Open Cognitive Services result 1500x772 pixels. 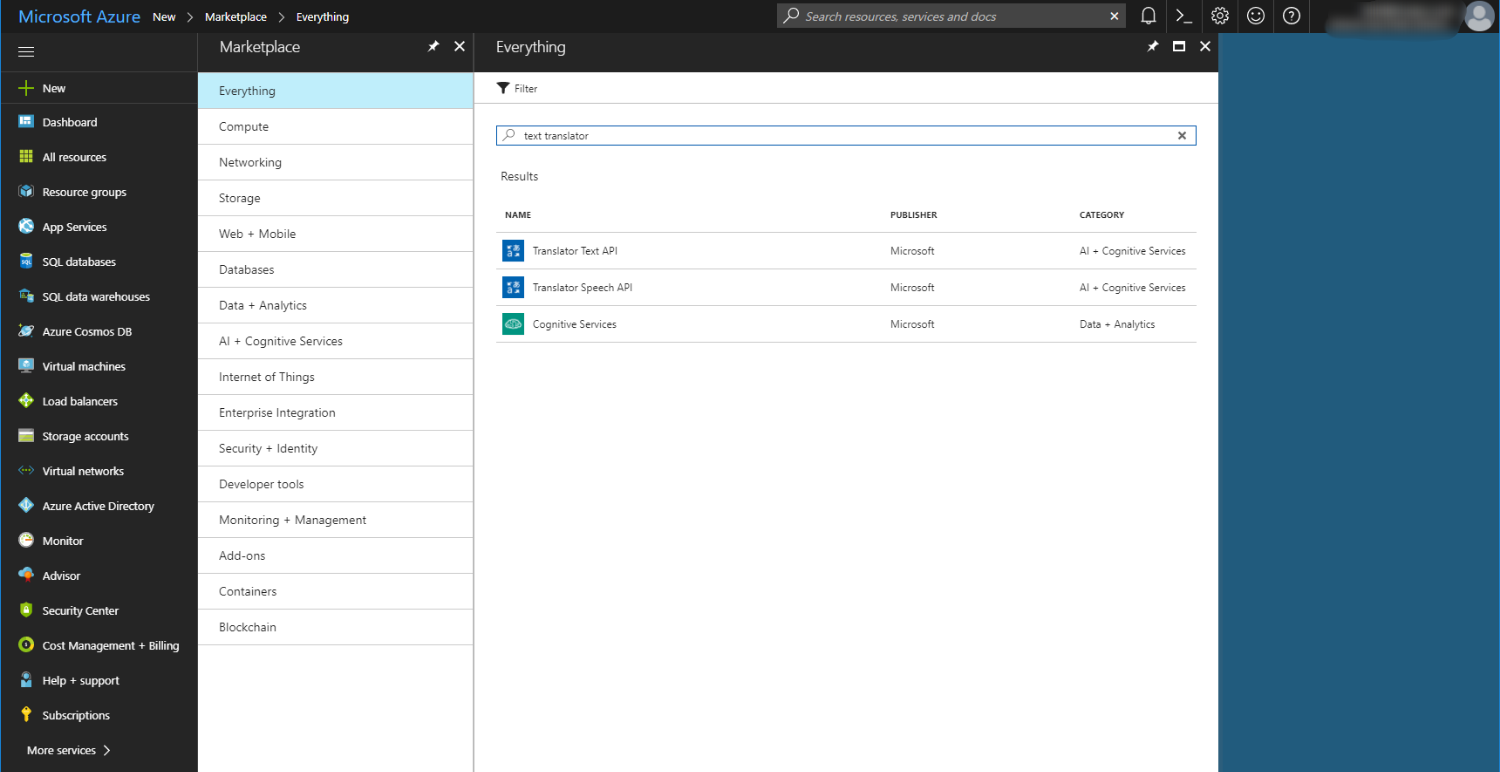(x=846, y=324)
